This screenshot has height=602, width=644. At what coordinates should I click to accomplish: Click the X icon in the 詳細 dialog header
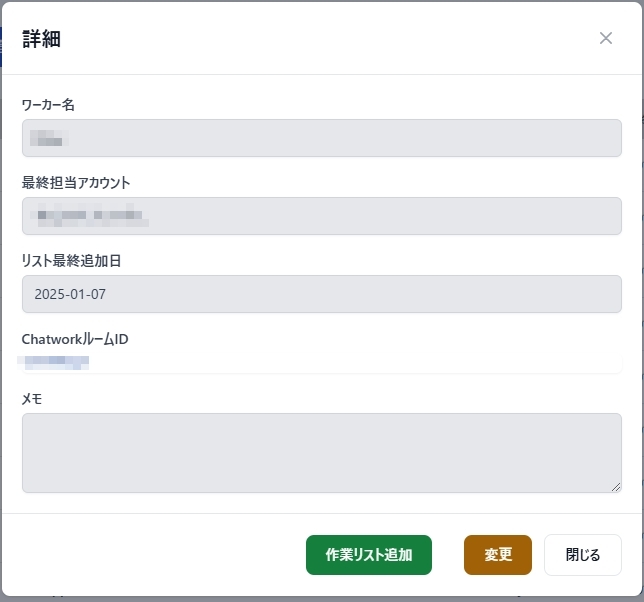[605, 38]
